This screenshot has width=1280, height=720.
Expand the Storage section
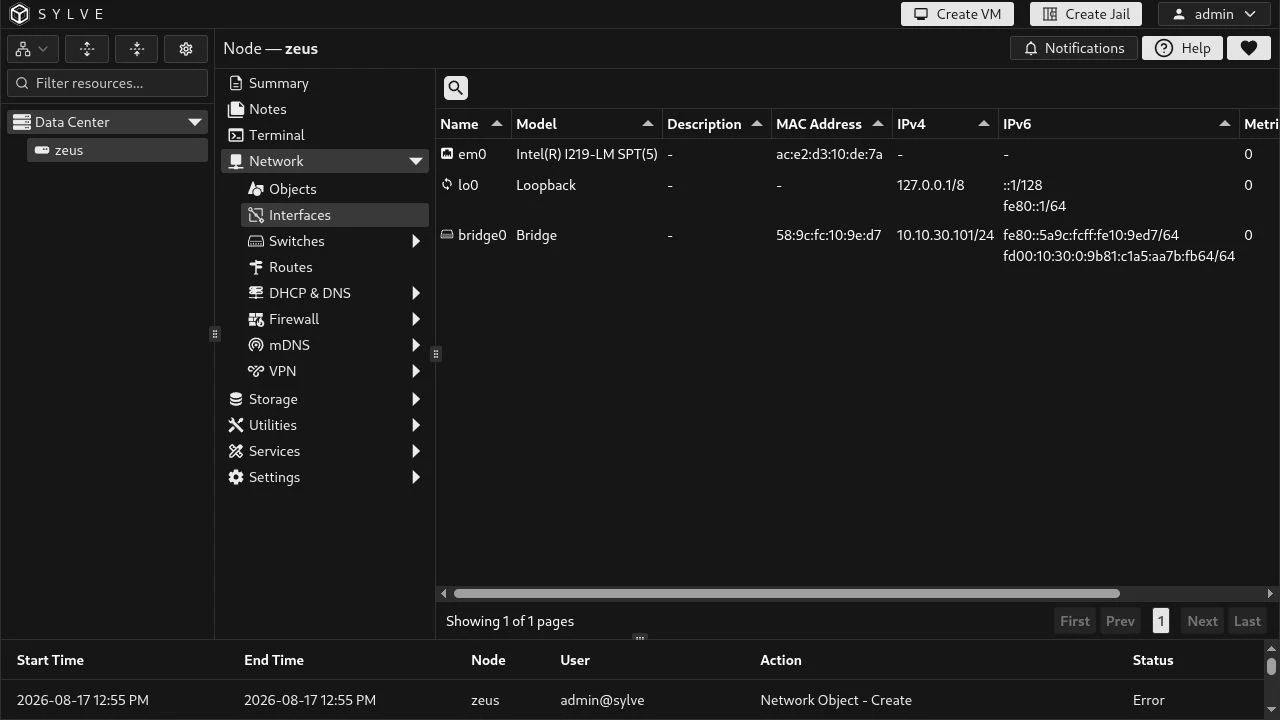416,399
